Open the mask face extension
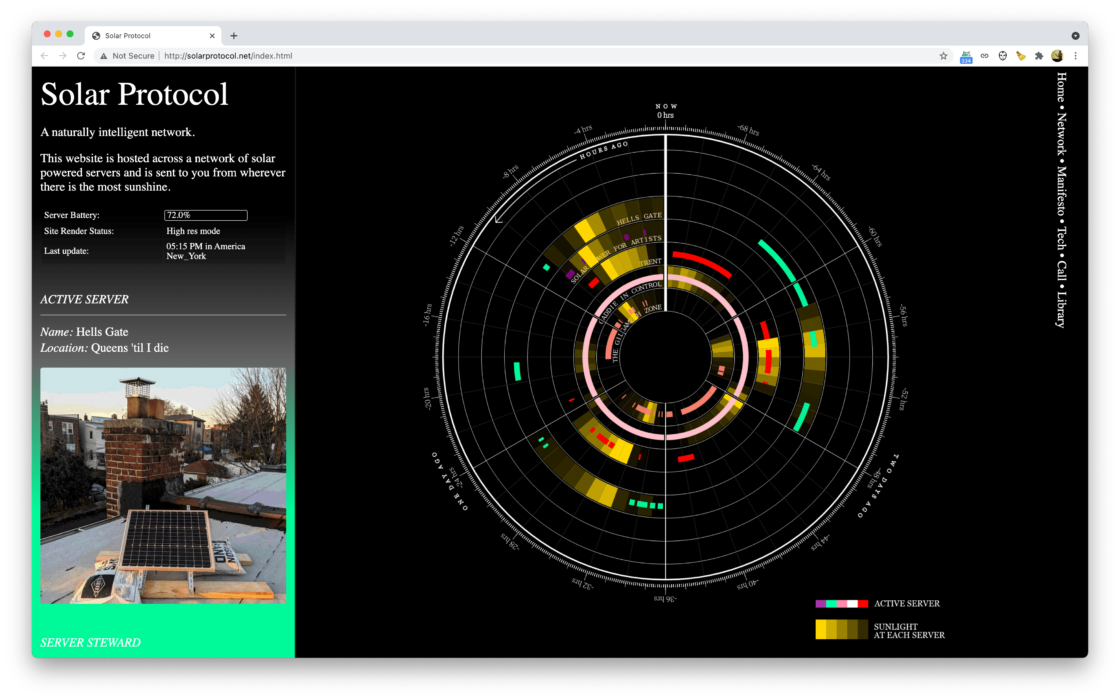 coord(1003,56)
